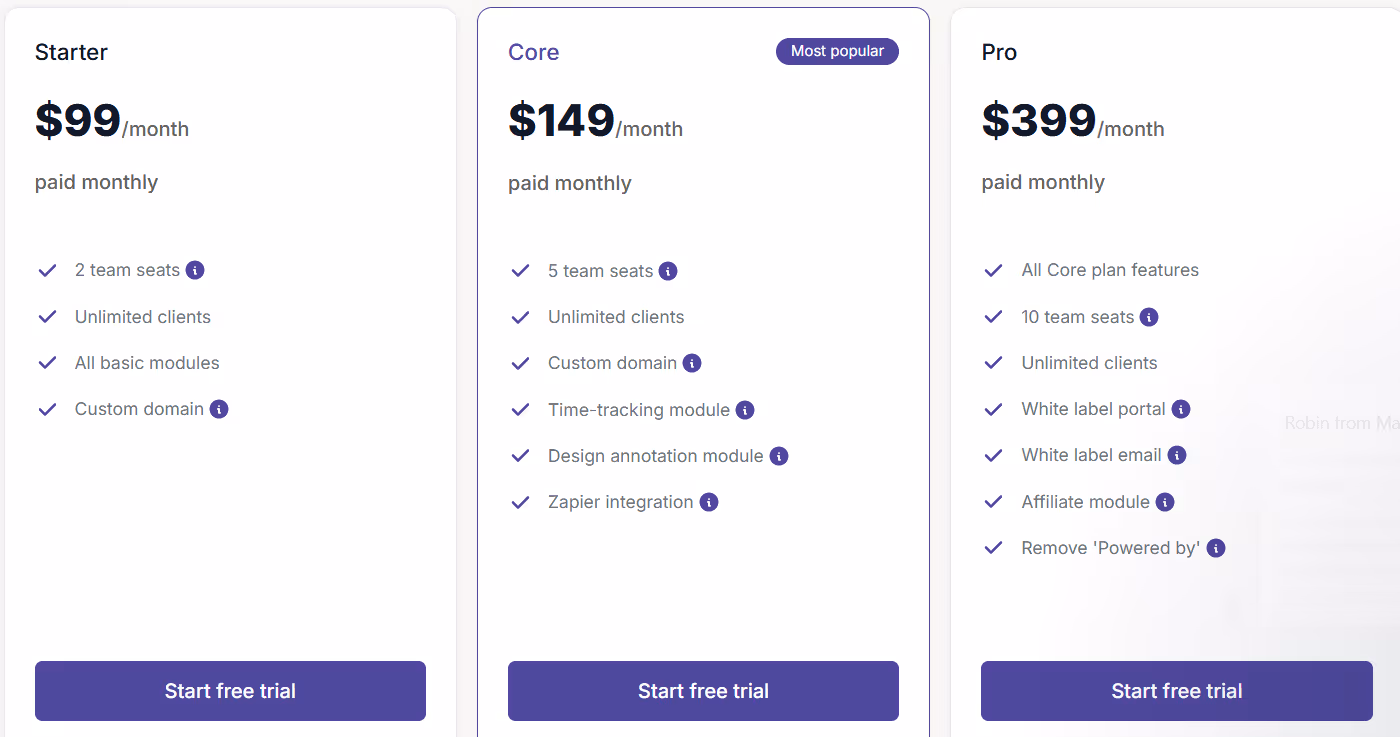Image resolution: width=1400 pixels, height=737 pixels.
Task: Show info for Time-tracking module
Action: point(745,410)
